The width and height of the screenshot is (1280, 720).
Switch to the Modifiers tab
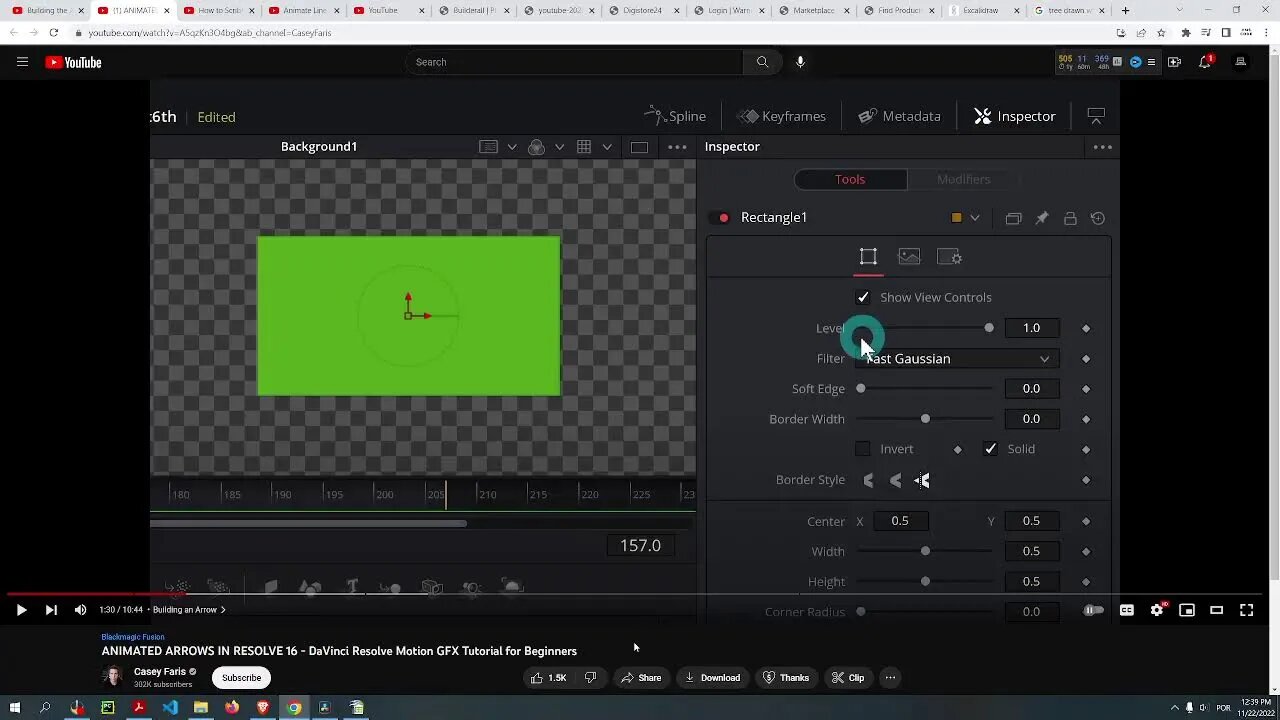pyautogui.click(x=964, y=179)
